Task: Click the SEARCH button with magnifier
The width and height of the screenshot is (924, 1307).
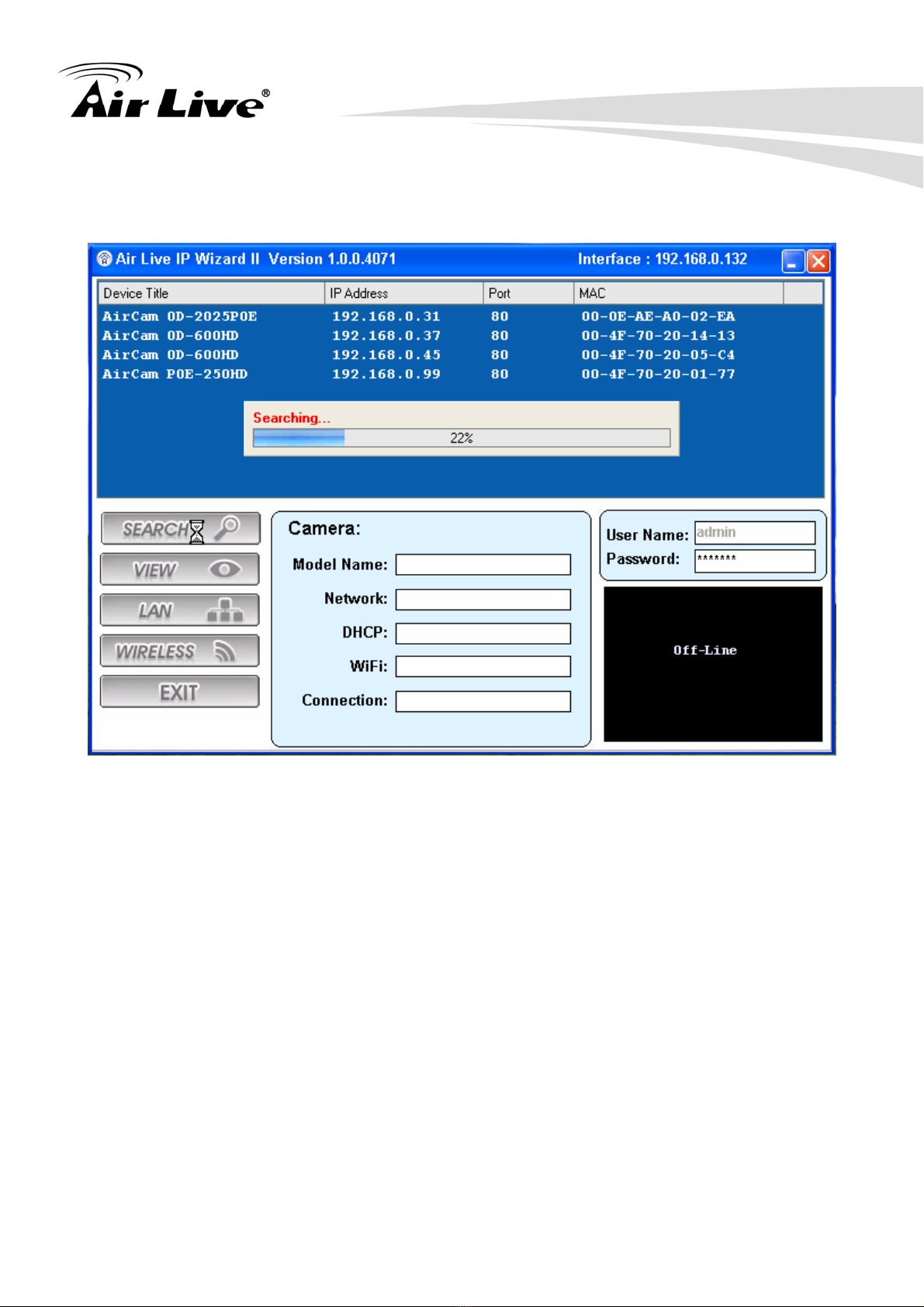Action: [x=180, y=529]
